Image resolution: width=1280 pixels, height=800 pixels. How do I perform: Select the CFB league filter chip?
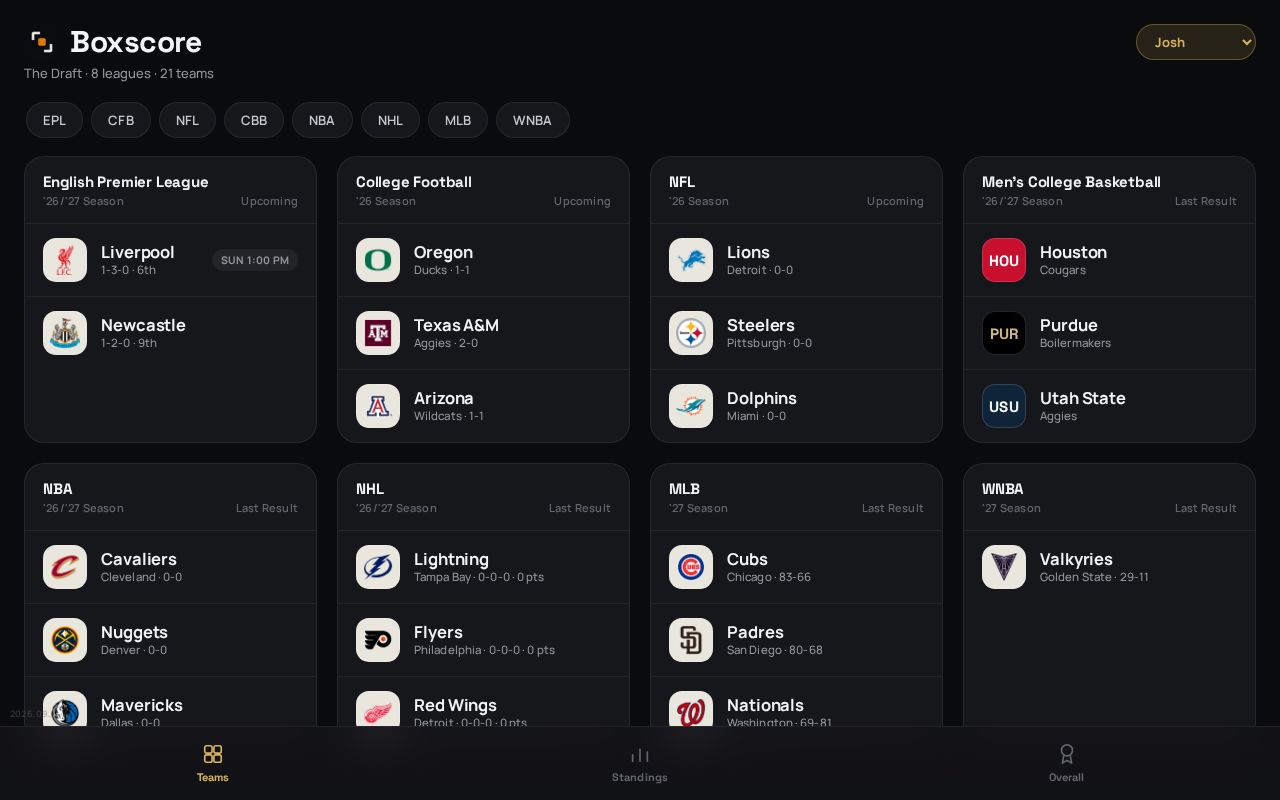pos(121,120)
